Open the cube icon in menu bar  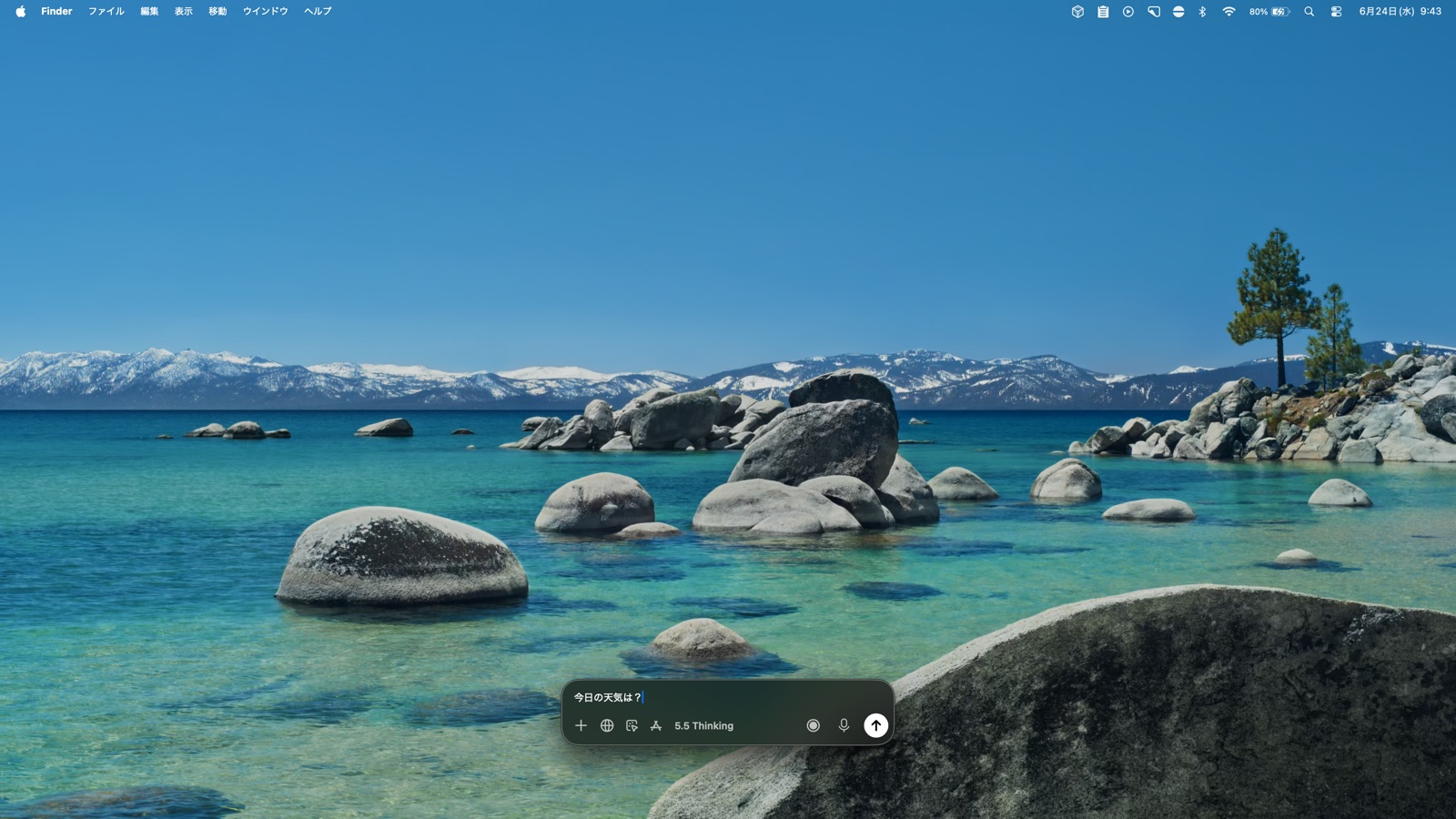(1077, 12)
